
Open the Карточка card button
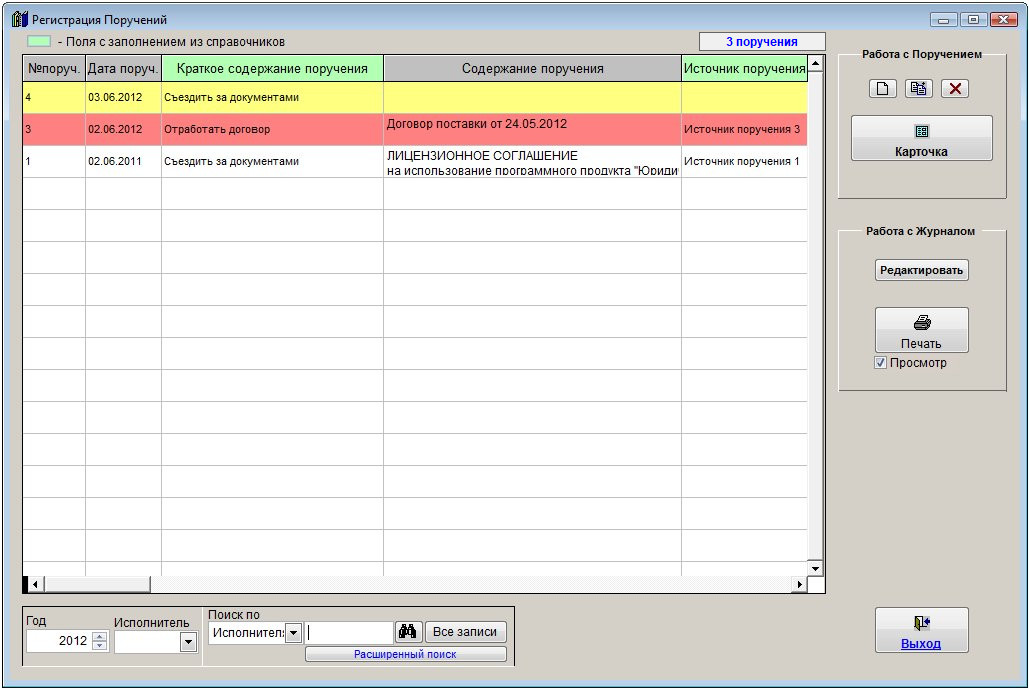pos(921,139)
